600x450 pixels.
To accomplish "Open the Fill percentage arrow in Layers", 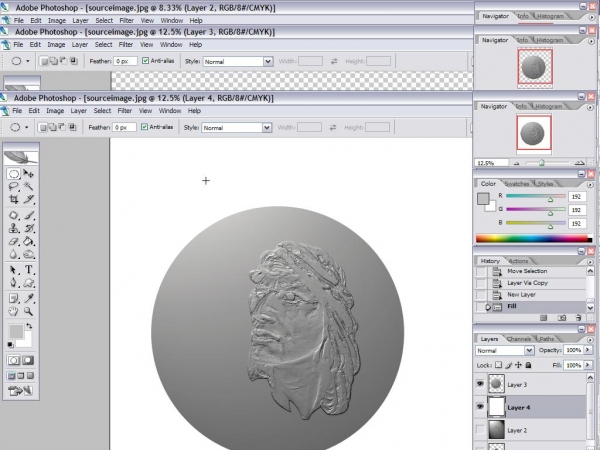I will 588,365.
